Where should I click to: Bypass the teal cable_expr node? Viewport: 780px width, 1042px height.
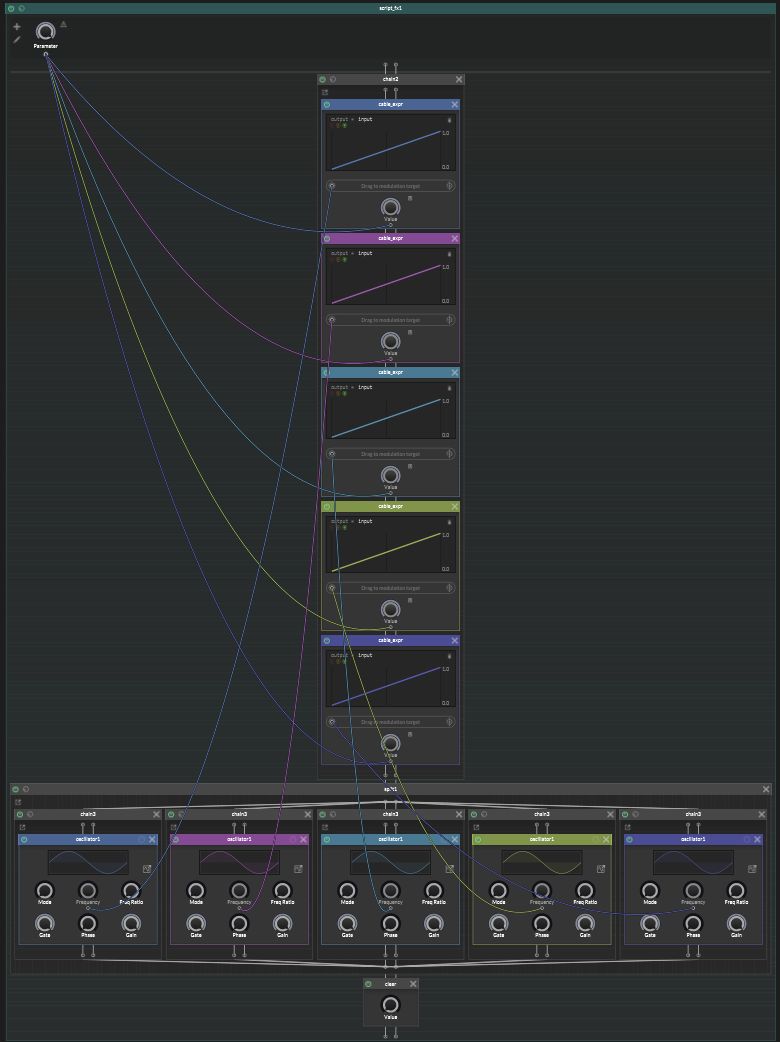tap(326, 372)
